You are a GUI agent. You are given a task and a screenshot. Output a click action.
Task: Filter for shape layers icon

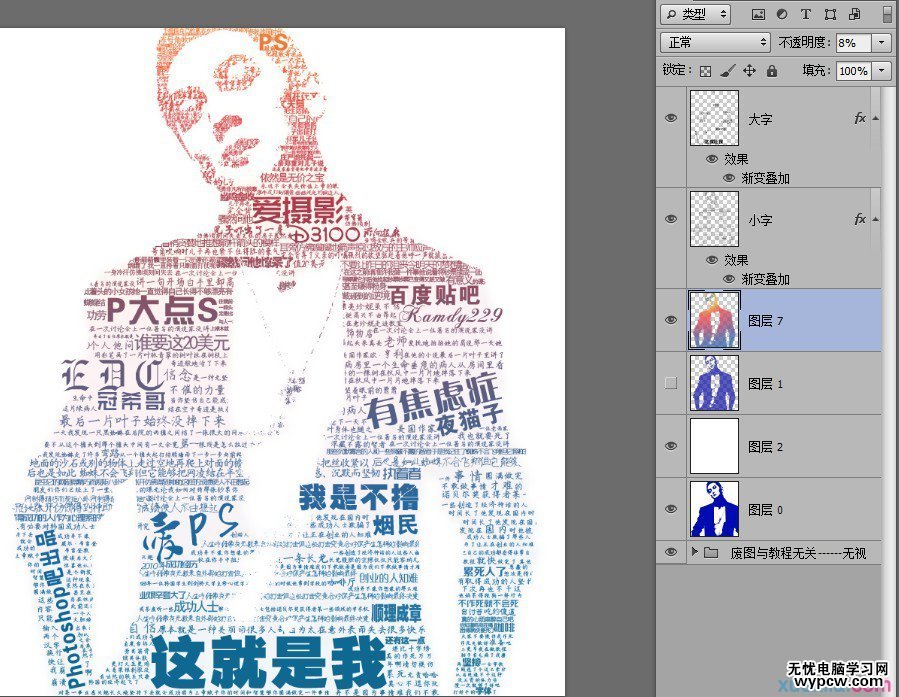point(830,14)
